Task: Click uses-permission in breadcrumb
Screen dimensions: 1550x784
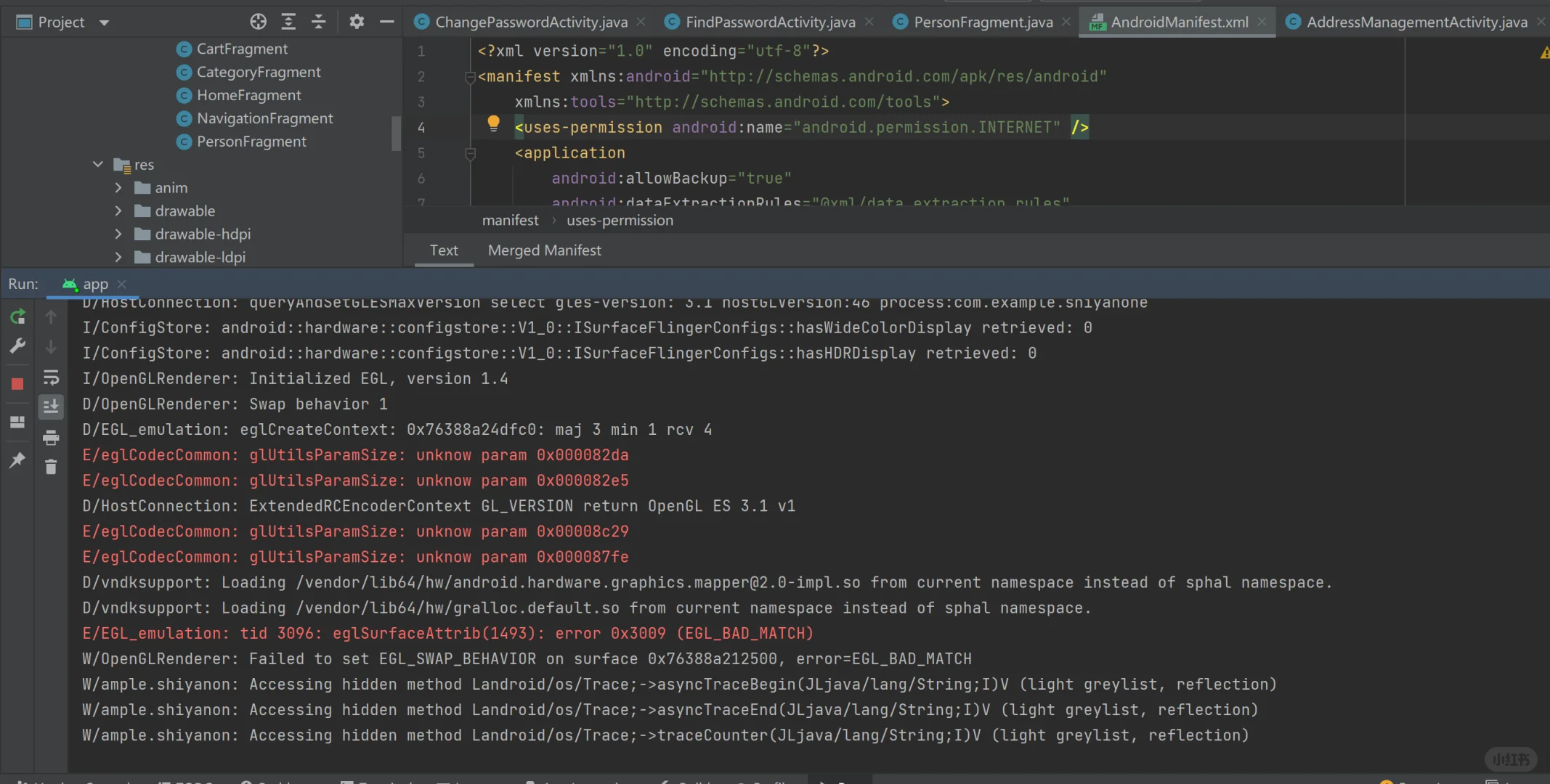Action: [620, 220]
